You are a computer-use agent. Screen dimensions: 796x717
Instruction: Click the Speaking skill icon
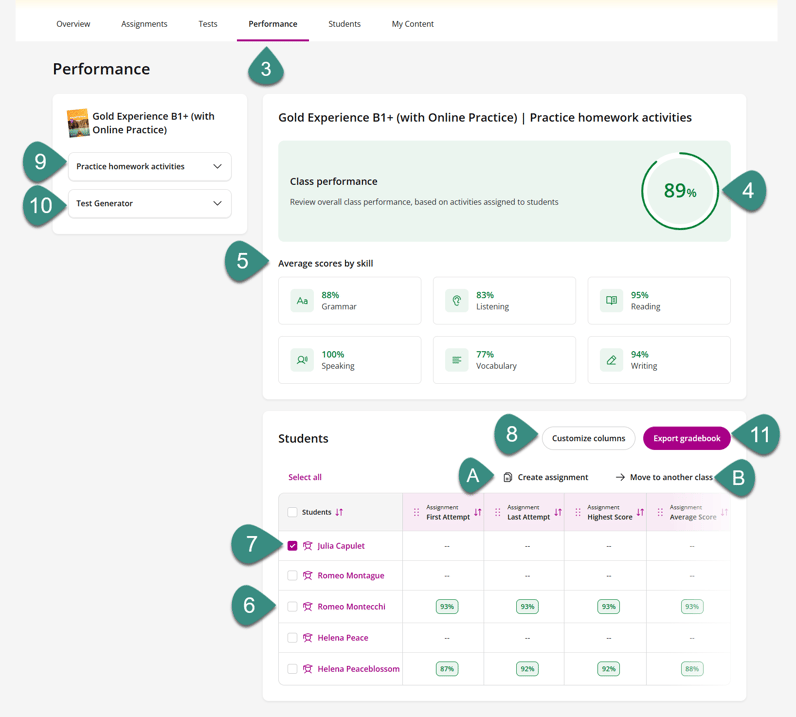(x=302, y=360)
